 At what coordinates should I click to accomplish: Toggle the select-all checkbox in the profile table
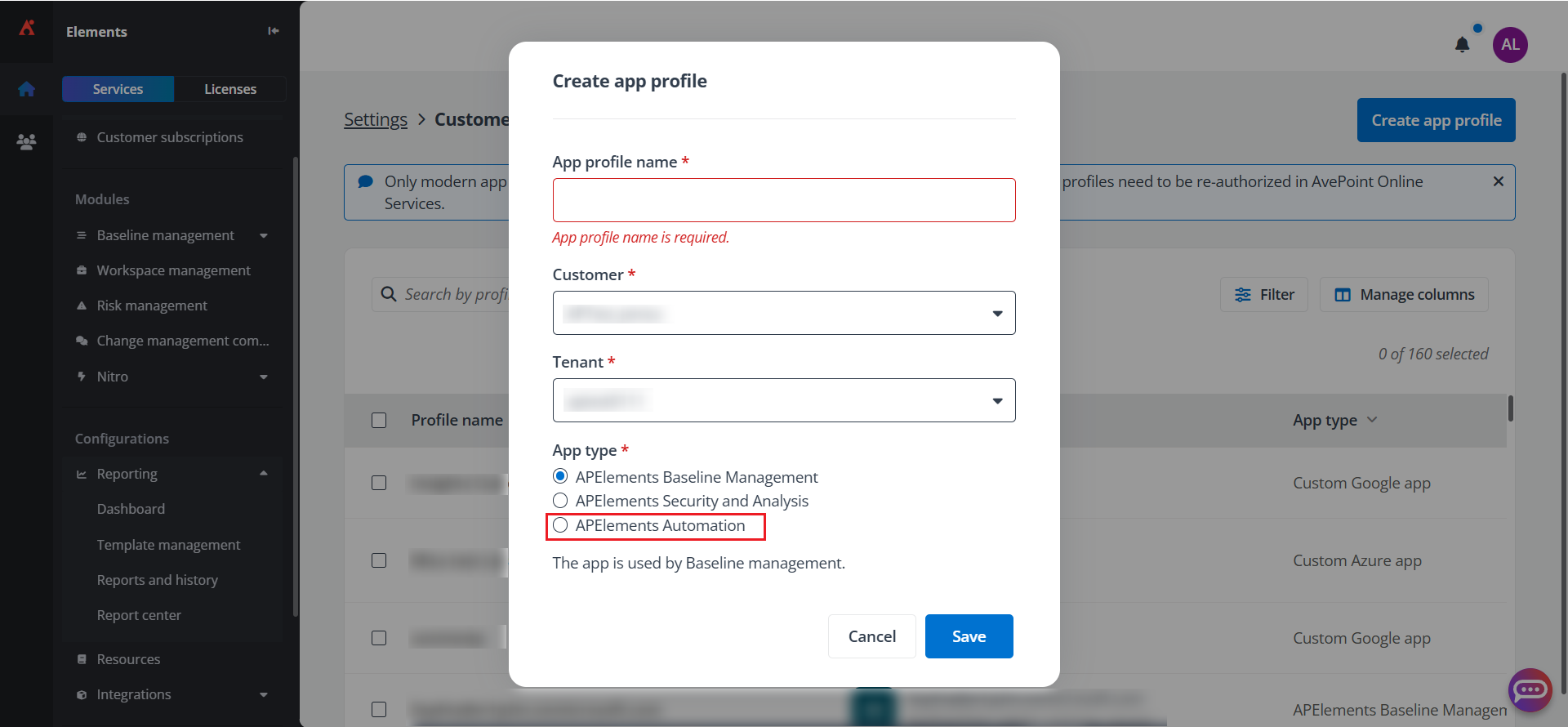pyautogui.click(x=379, y=420)
